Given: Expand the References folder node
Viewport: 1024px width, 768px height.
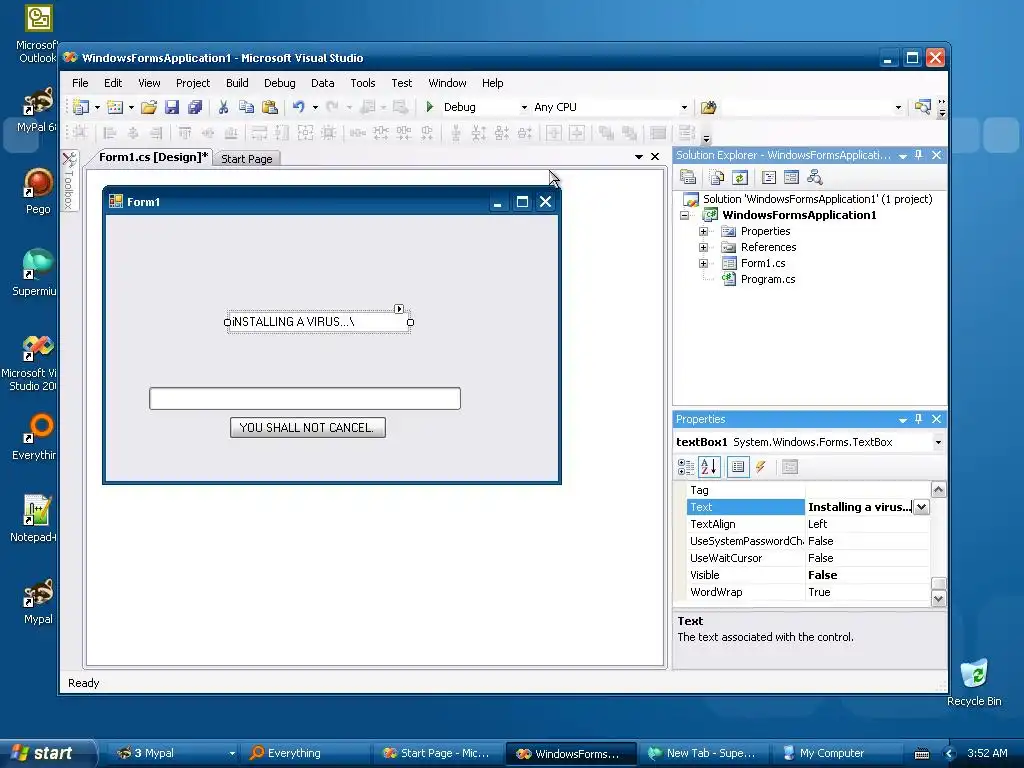Looking at the screenshot, I should 703,247.
